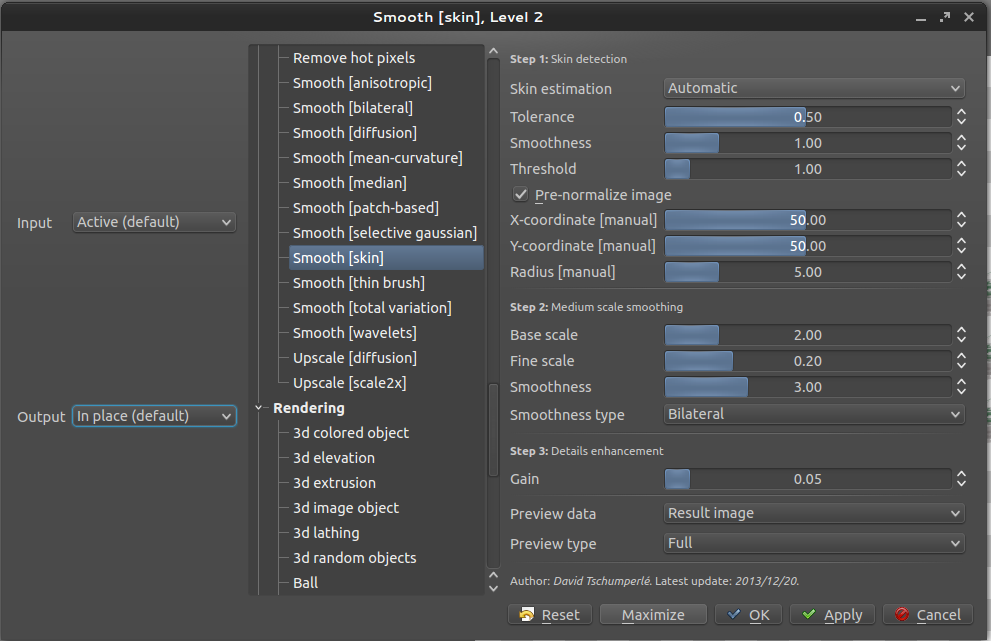Apply the skin smoothing filter
This screenshot has height=641, width=991.
pyautogui.click(x=832, y=615)
